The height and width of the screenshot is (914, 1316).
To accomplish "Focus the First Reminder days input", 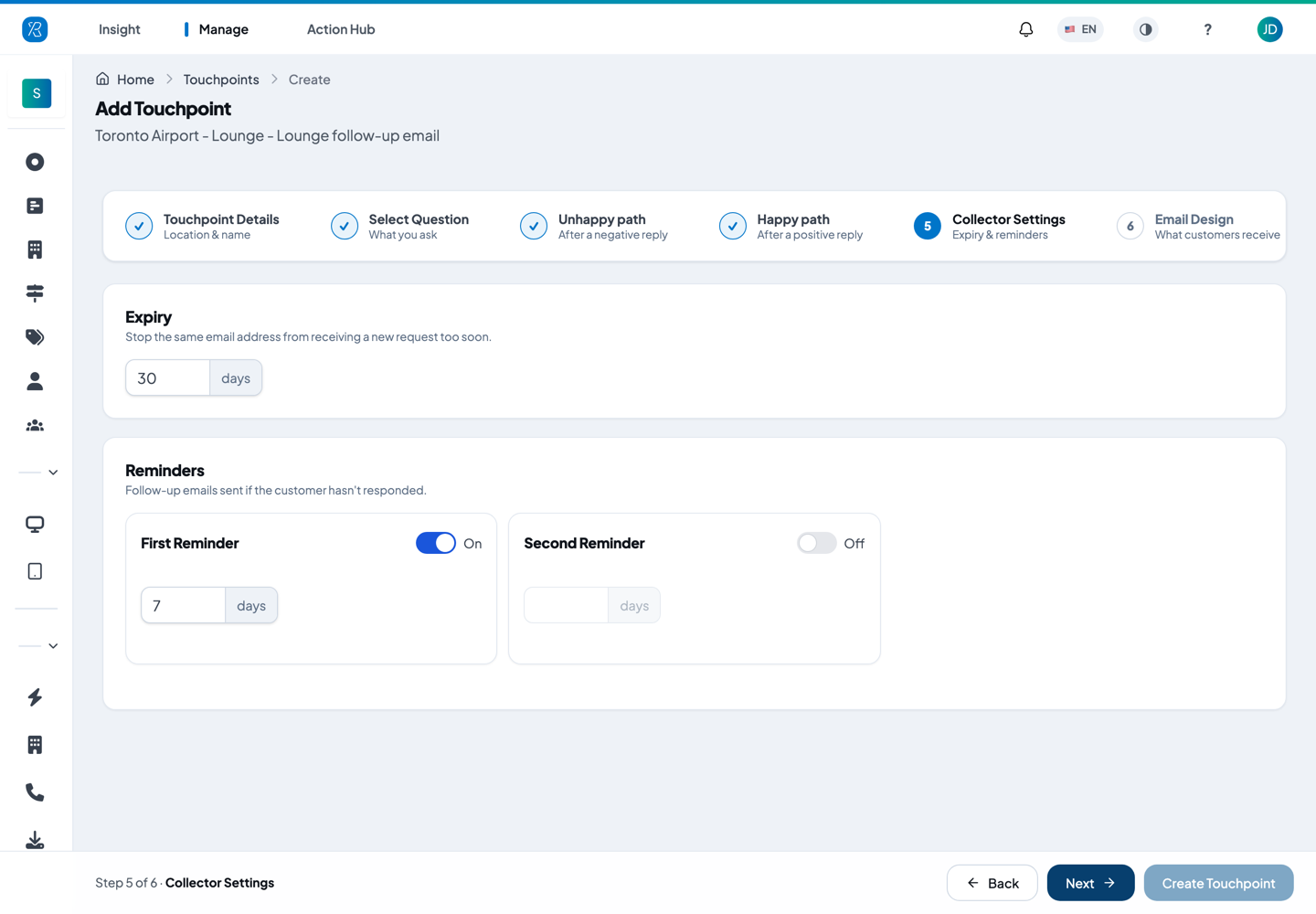I will pos(184,605).
